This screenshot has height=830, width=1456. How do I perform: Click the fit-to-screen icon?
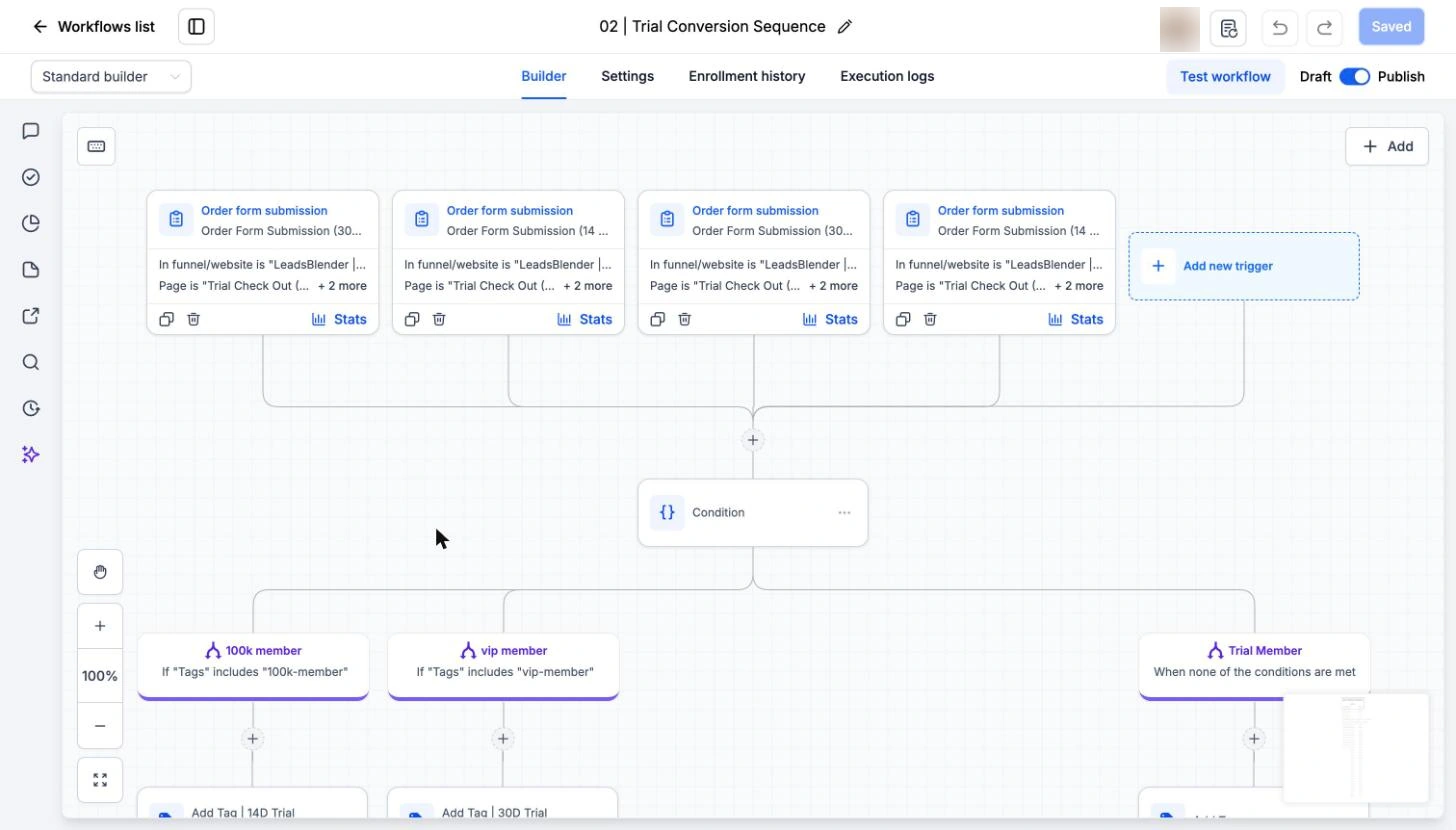click(100, 780)
